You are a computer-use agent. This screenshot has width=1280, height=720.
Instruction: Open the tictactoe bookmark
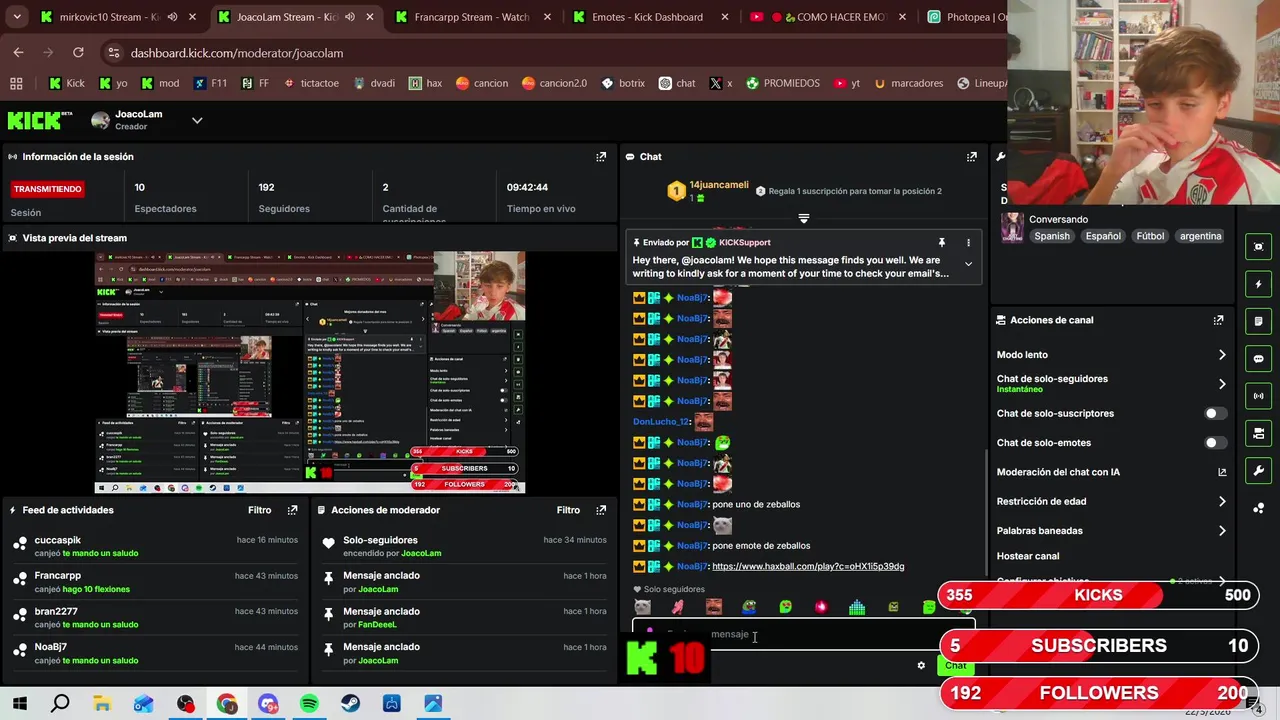tap(312, 83)
